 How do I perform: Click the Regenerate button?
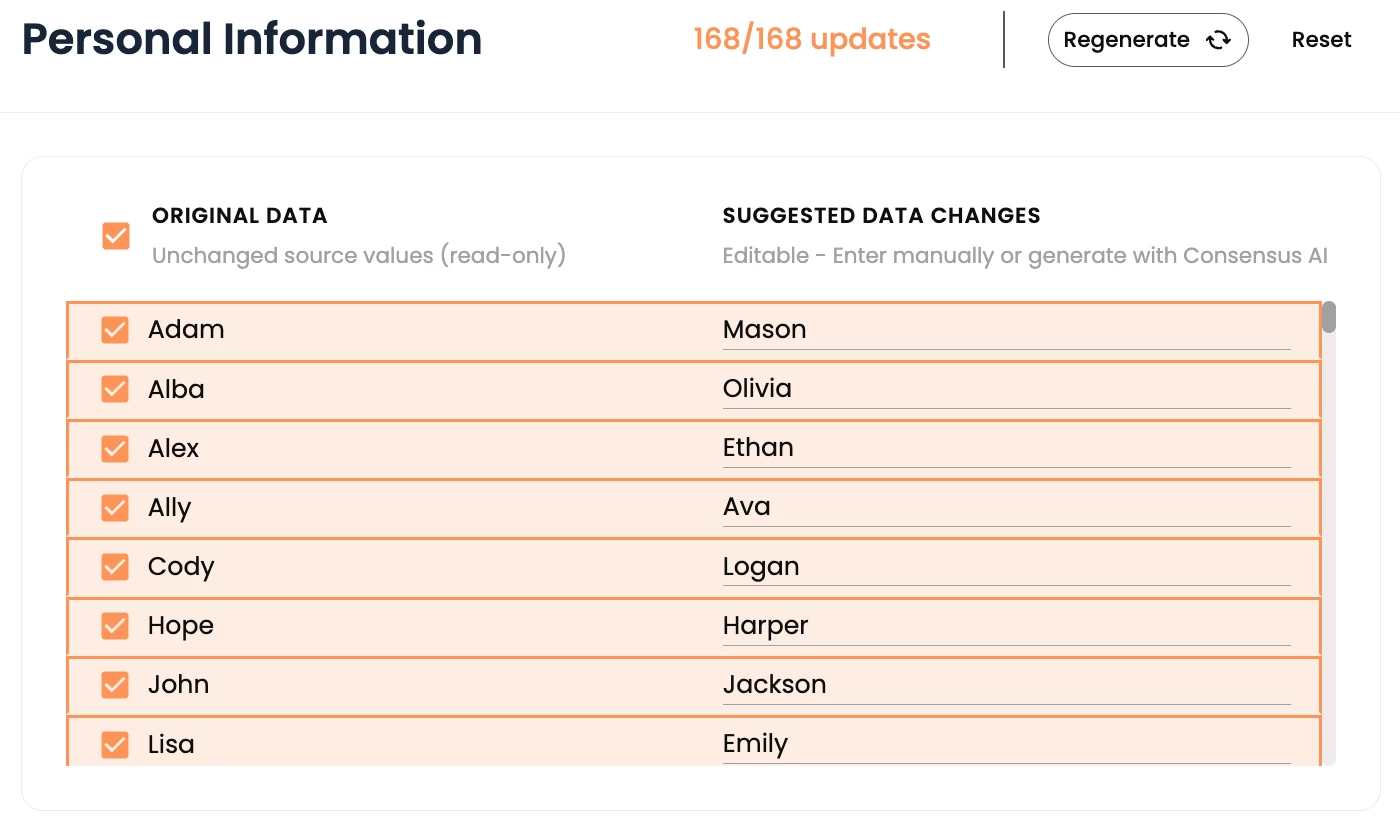tap(1147, 40)
